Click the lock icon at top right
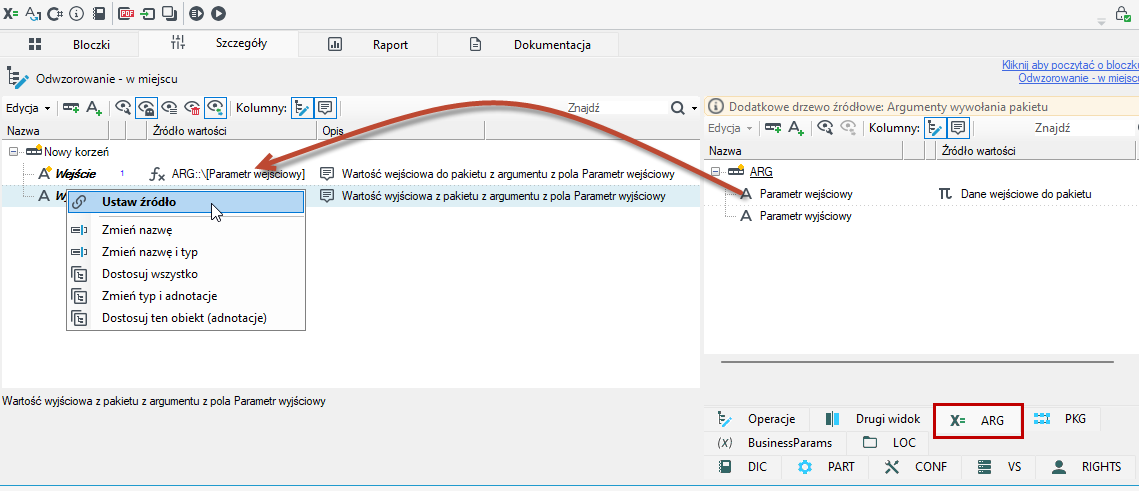Image resolution: width=1139 pixels, height=491 pixels. coord(1123,13)
